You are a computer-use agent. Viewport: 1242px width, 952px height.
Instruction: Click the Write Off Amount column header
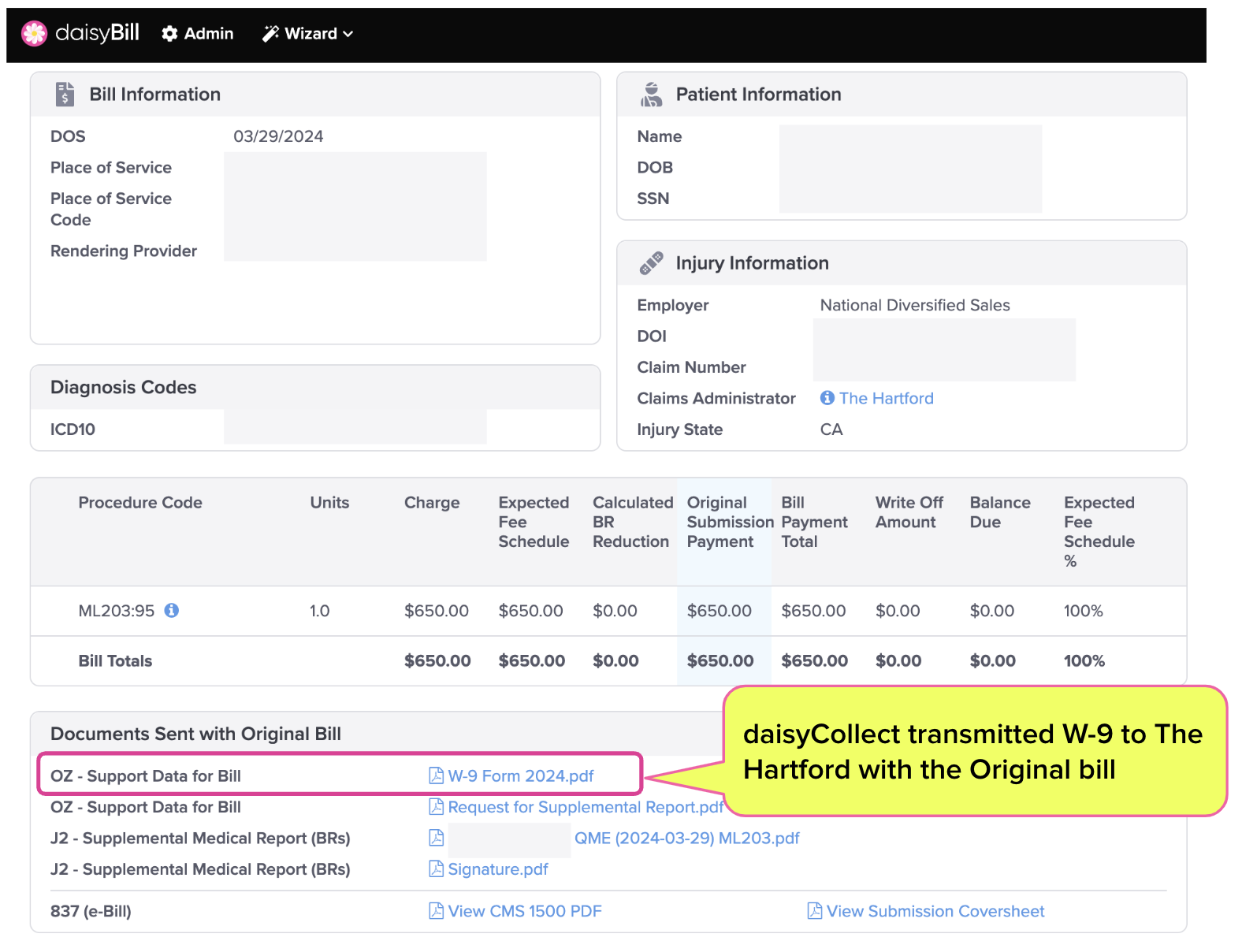pyautogui.click(x=909, y=512)
